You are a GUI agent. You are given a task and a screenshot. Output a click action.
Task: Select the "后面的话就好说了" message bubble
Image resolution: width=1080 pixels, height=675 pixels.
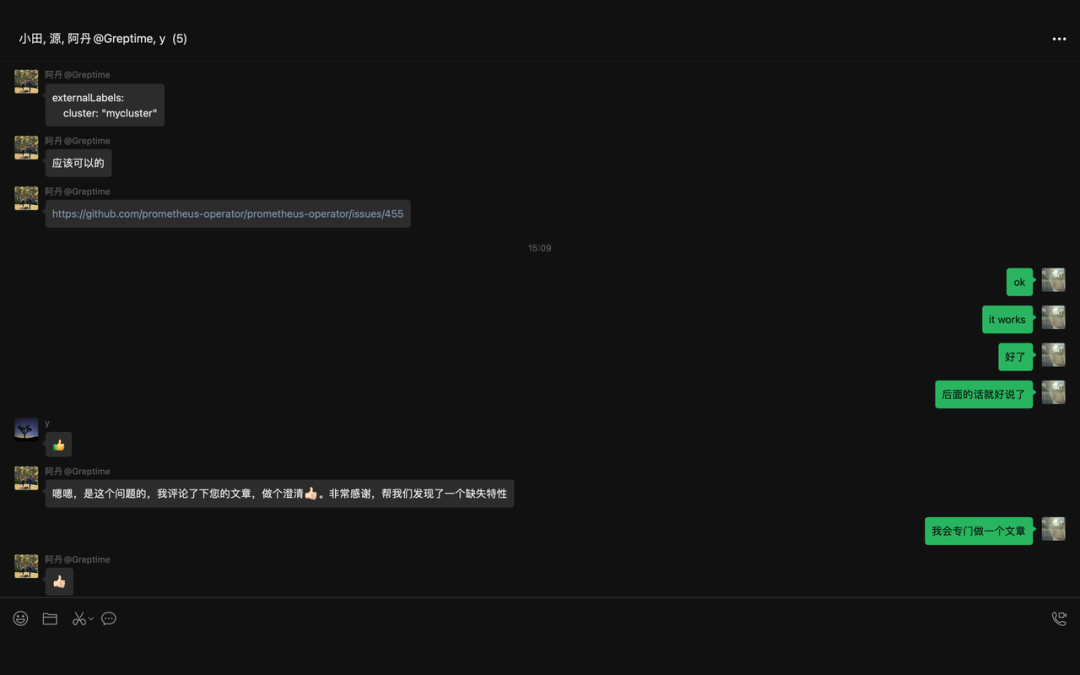pos(983,395)
